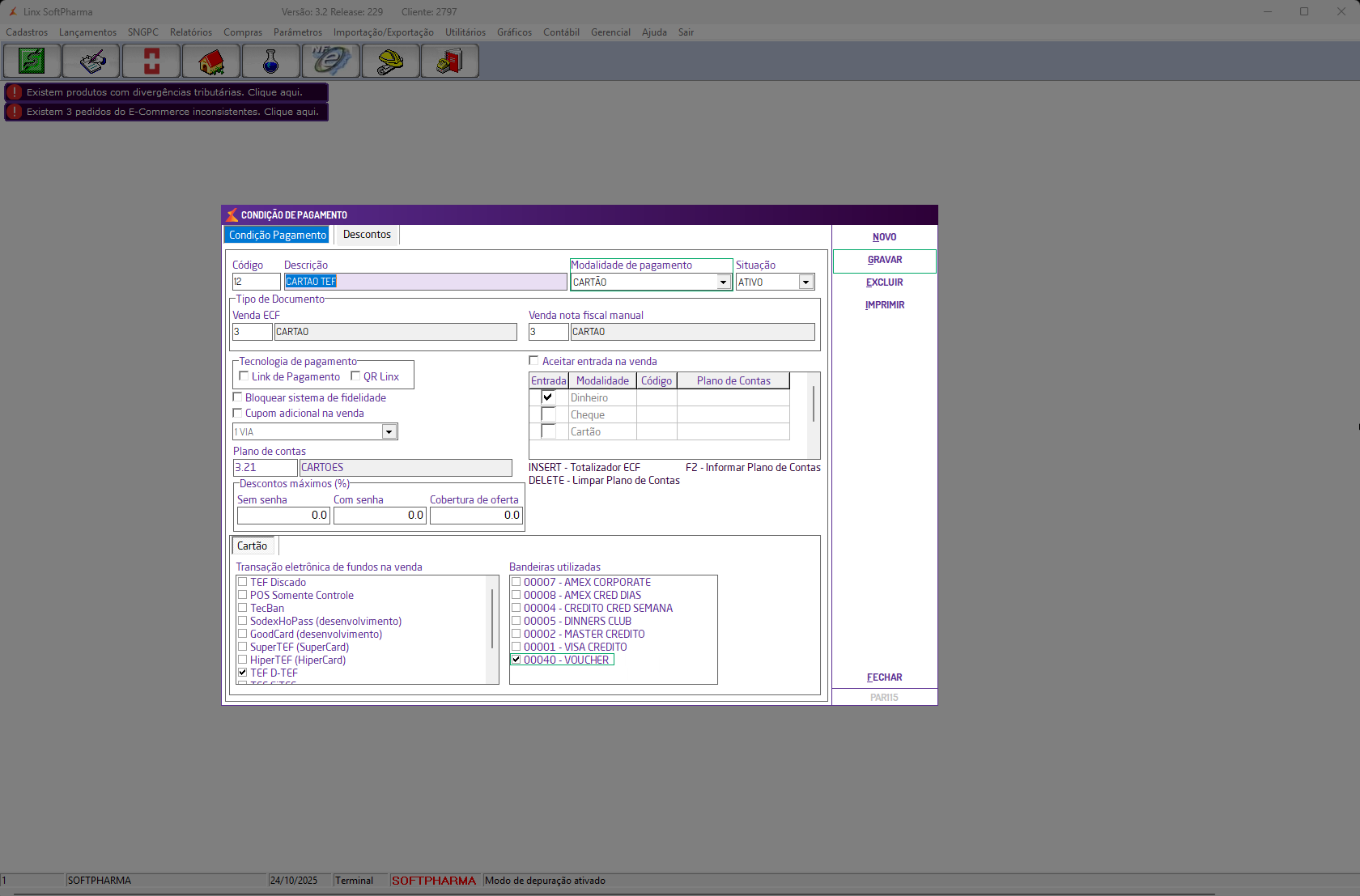
Task: Select the Cartão tab
Action: (253, 546)
